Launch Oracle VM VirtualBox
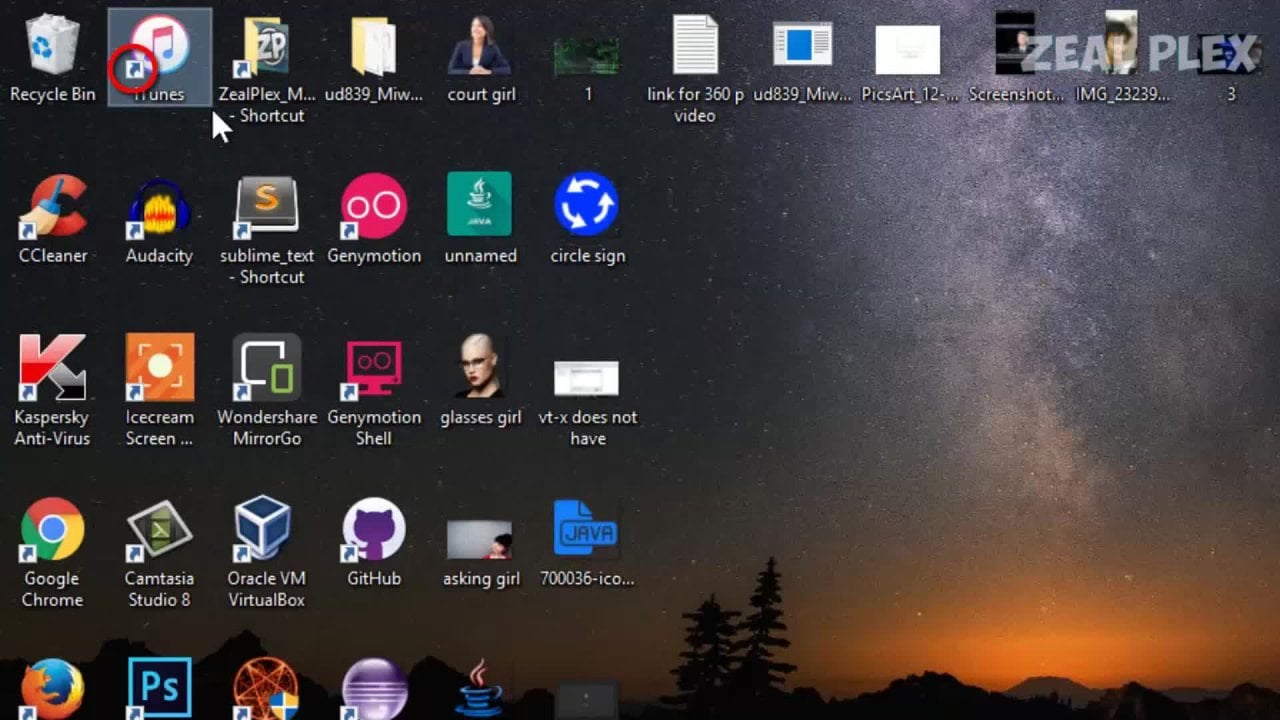The image size is (1280, 720). (266, 530)
